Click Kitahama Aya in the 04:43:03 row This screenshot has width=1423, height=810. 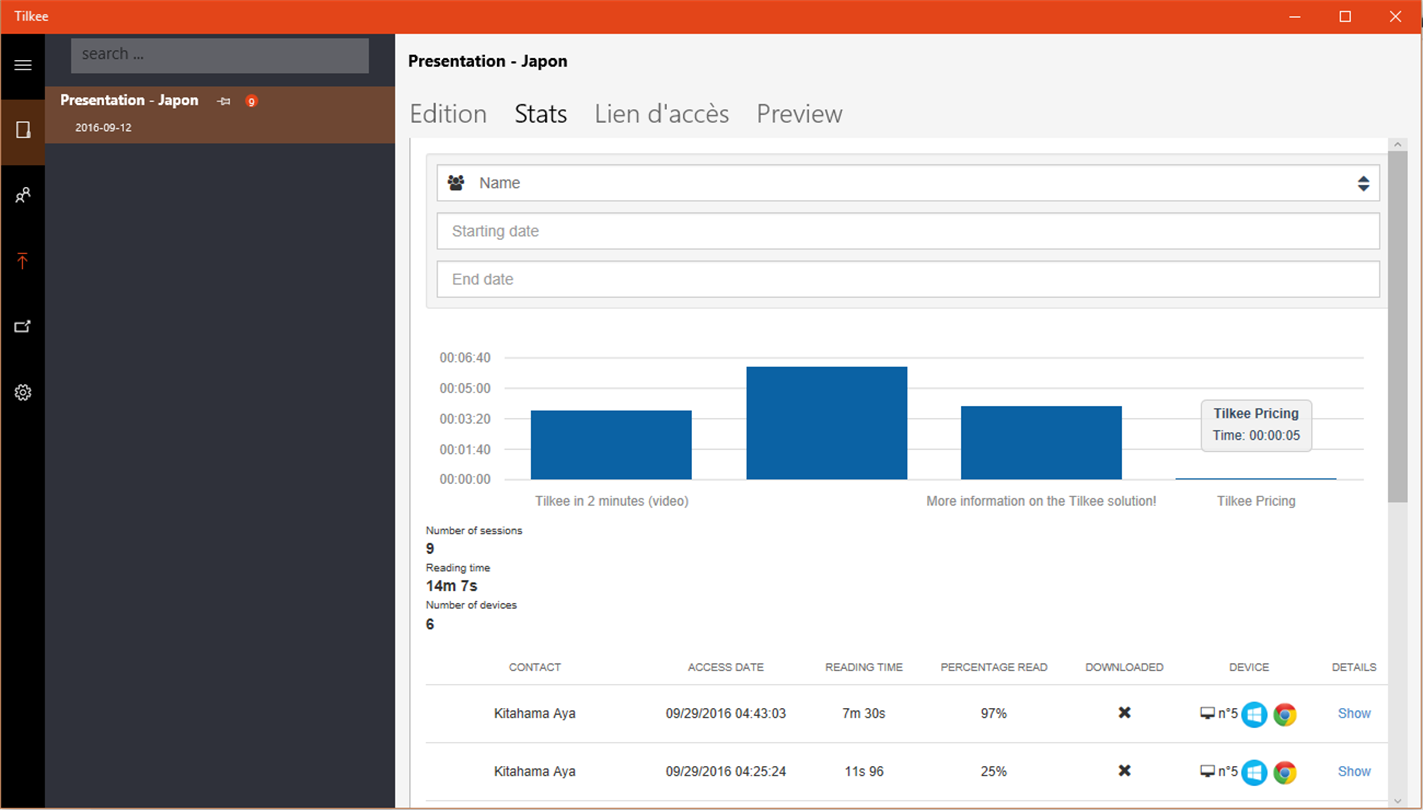click(535, 714)
